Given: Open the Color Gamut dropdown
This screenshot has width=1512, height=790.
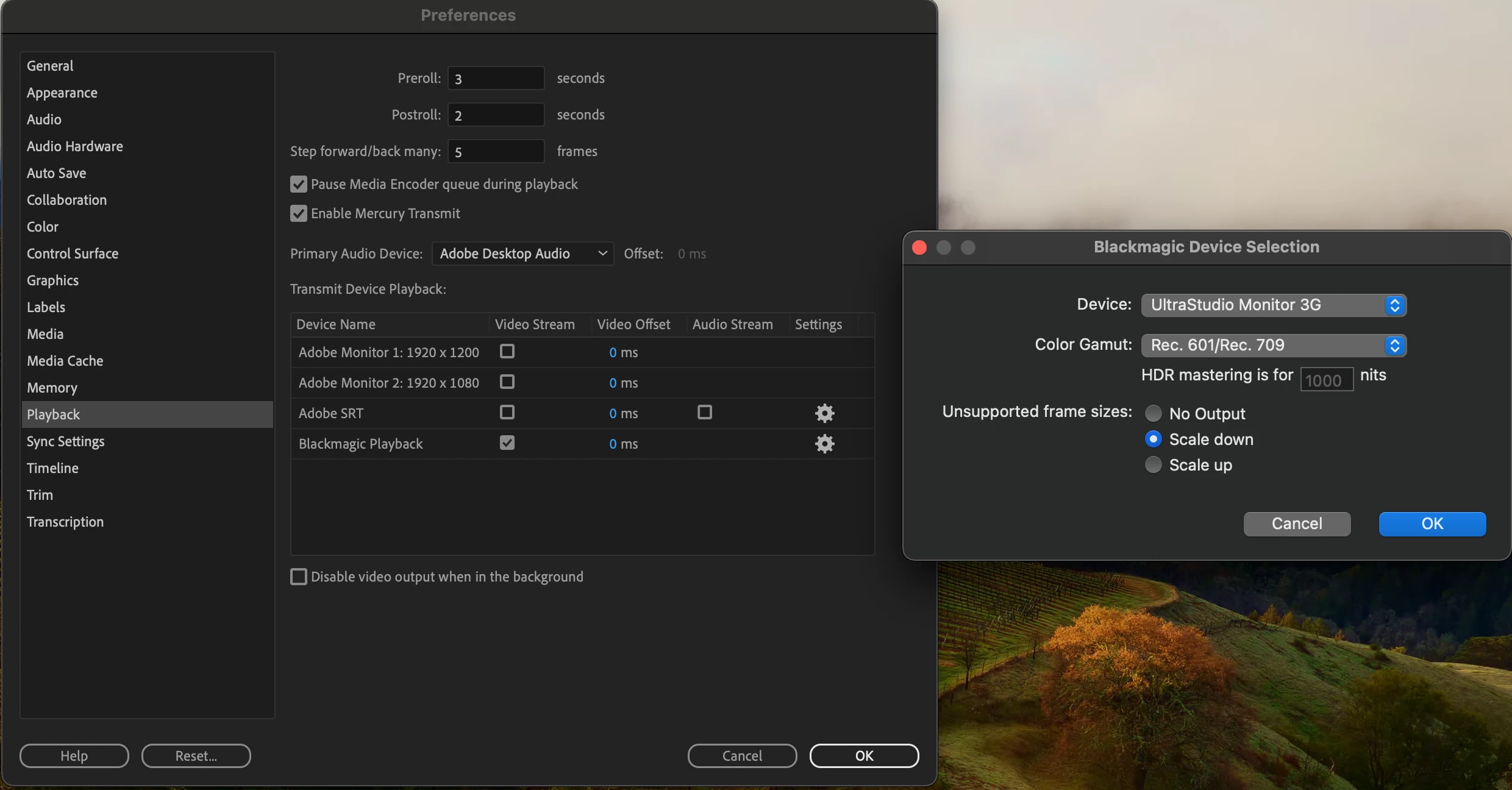Looking at the screenshot, I should 1273,345.
